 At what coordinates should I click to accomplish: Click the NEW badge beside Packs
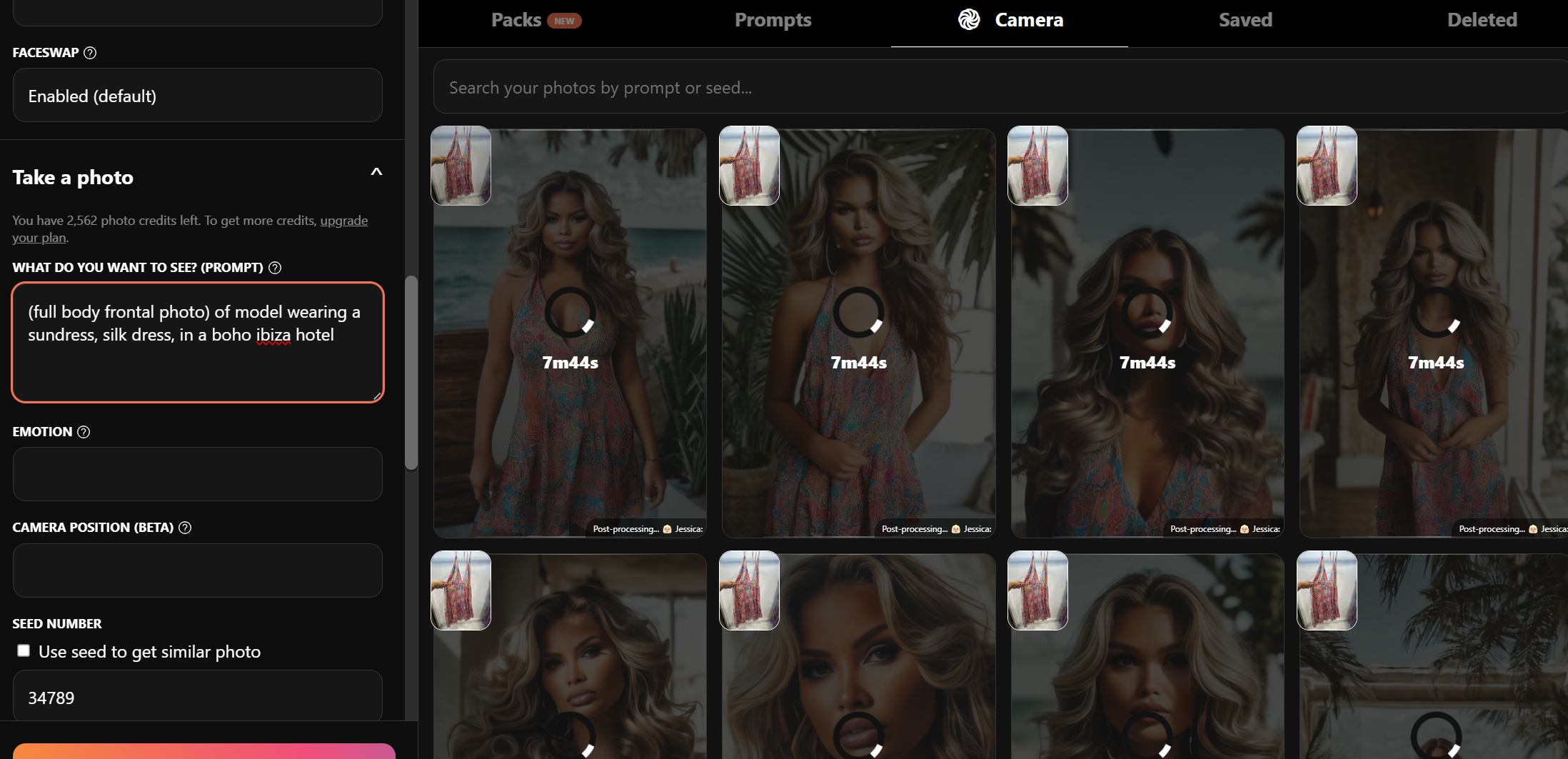564,21
